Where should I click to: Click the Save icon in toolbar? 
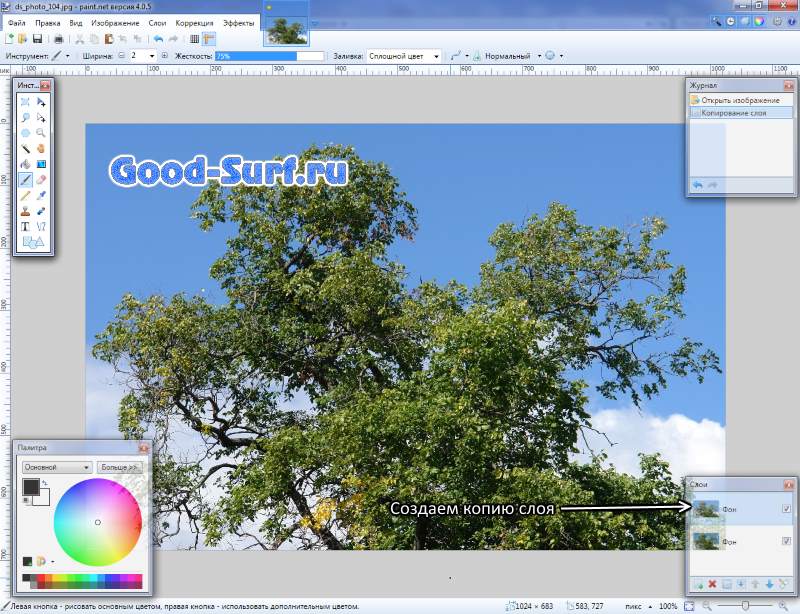37,39
